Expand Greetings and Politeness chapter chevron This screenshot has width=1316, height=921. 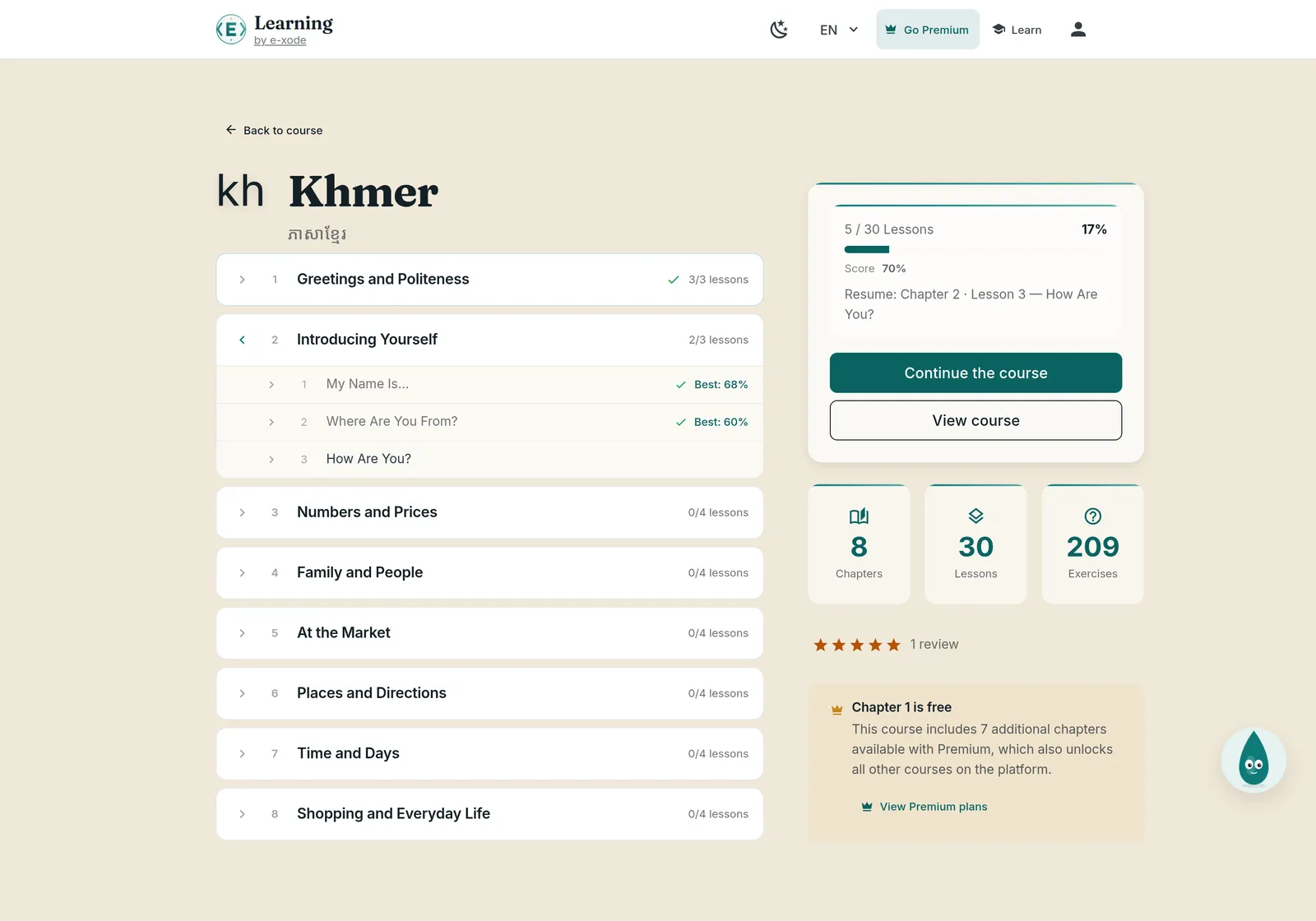point(242,280)
